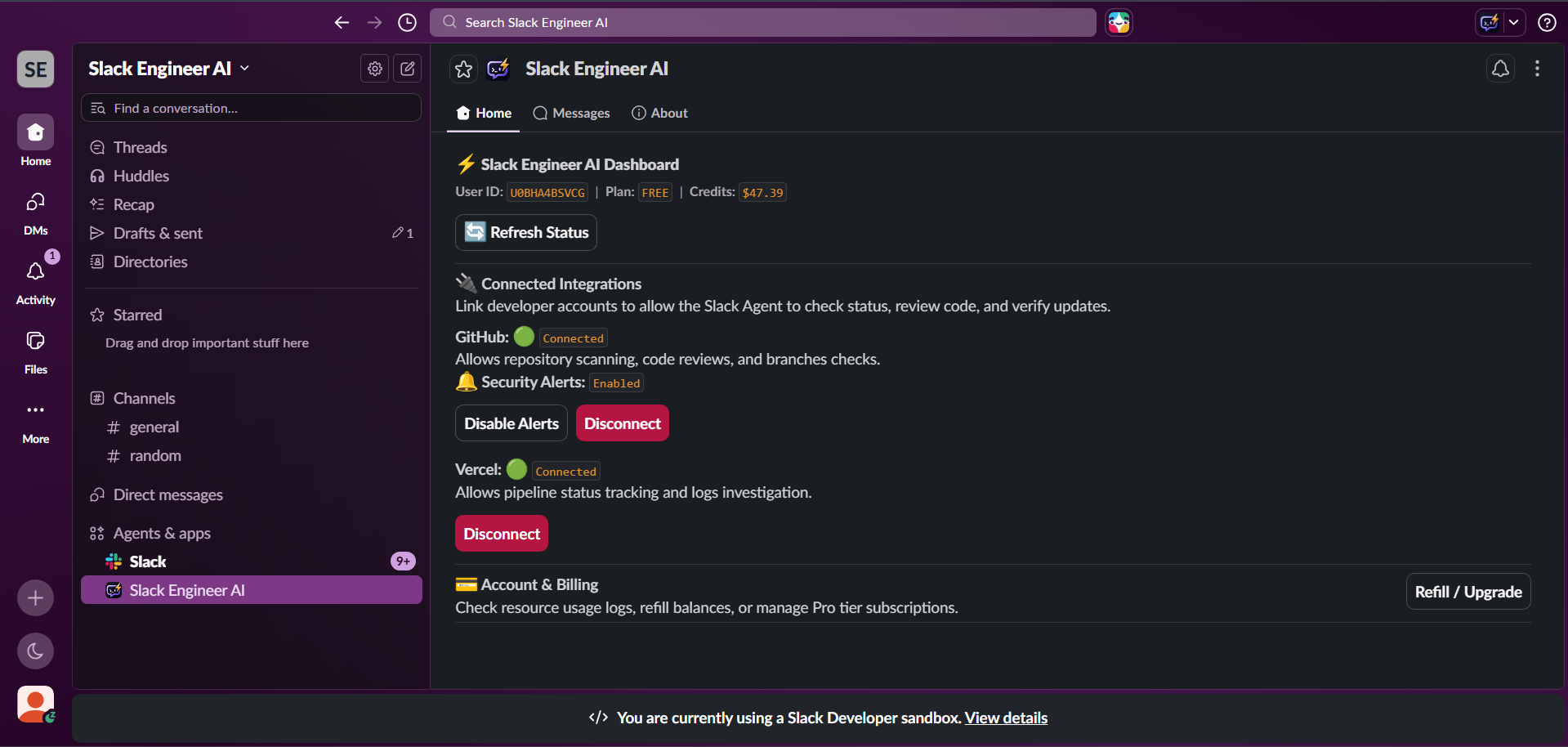
Task: Click the Slack Engineer AI header title
Action: pos(596,69)
